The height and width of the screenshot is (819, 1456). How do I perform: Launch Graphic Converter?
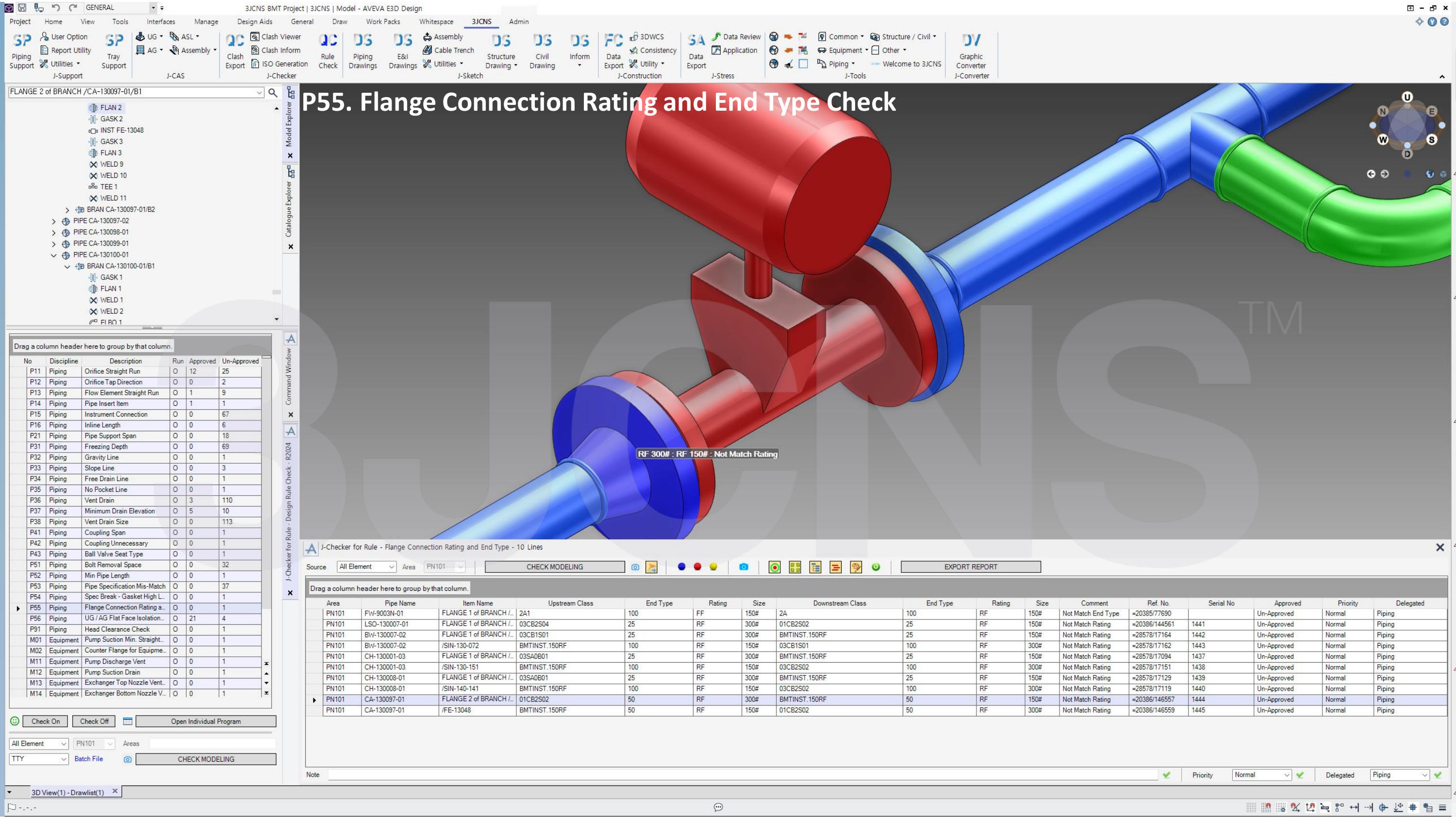point(971,51)
